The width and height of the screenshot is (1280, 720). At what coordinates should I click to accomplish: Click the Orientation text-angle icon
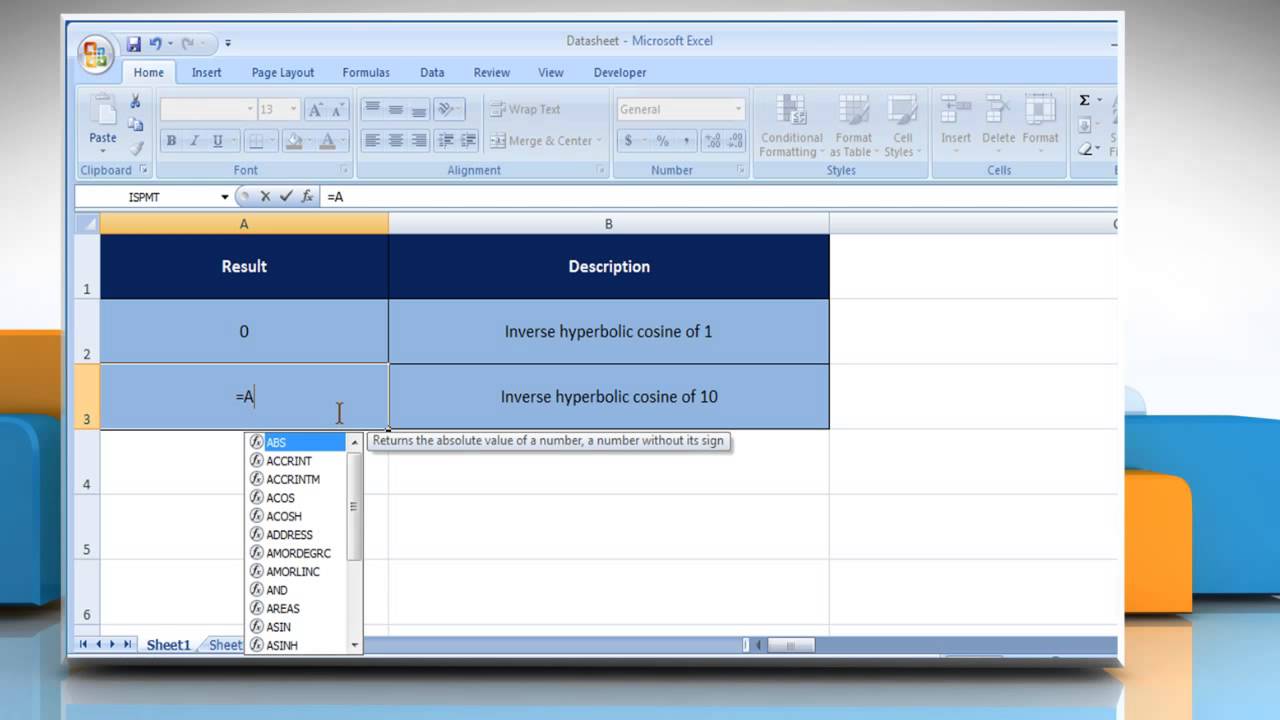click(446, 109)
